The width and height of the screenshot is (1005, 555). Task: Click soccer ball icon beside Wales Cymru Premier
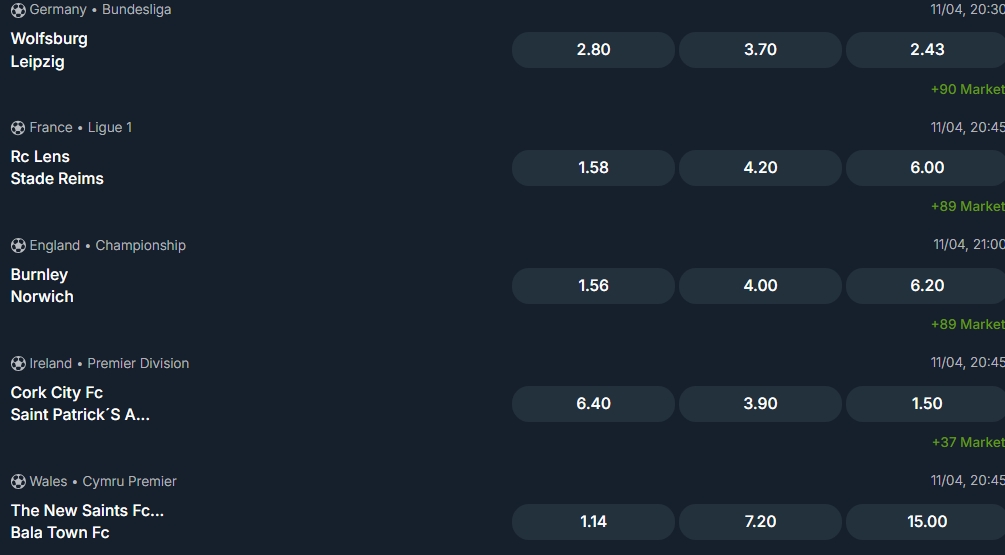click(18, 482)
